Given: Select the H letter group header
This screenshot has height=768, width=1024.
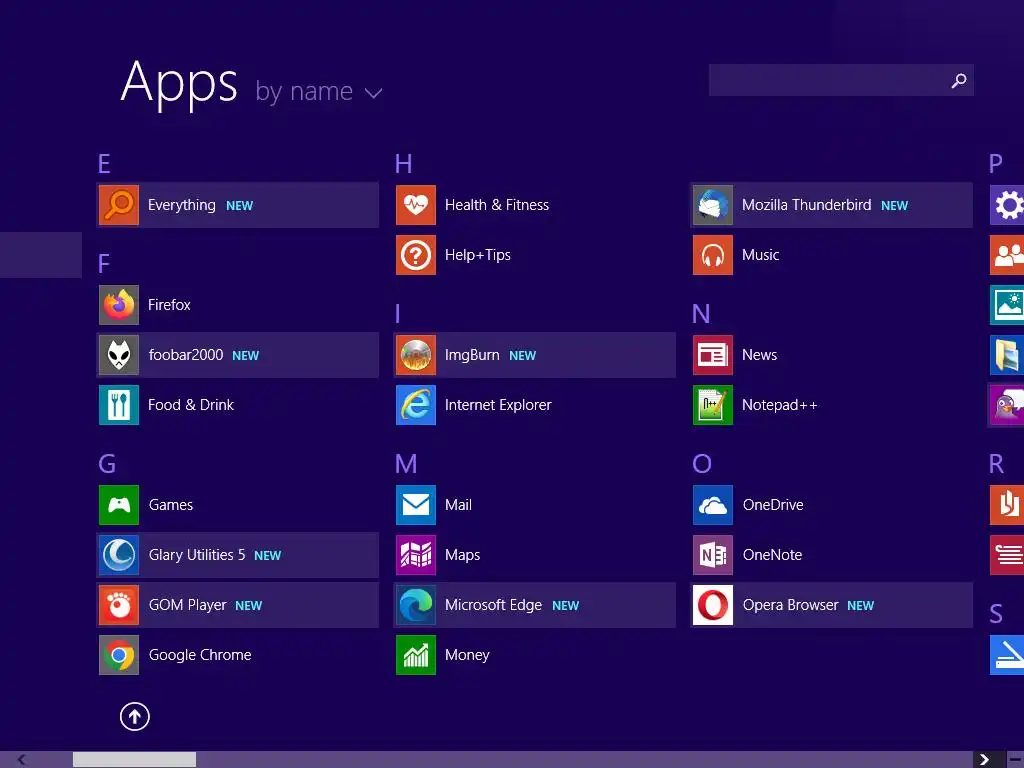Looking at the screenshot, I should point(404,164).
